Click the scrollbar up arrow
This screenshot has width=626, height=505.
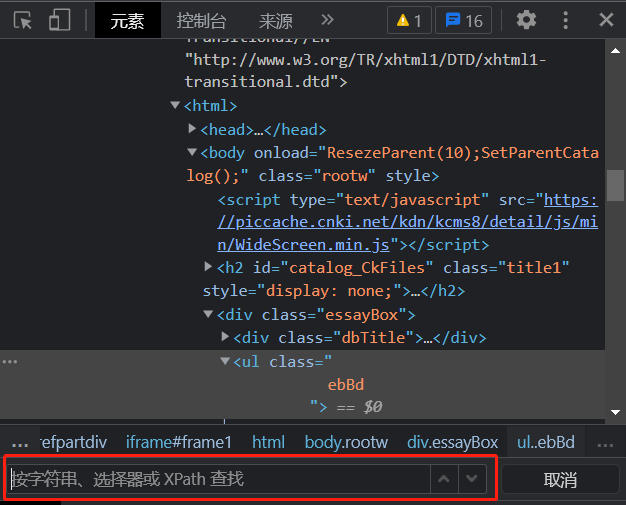(615, 51)
